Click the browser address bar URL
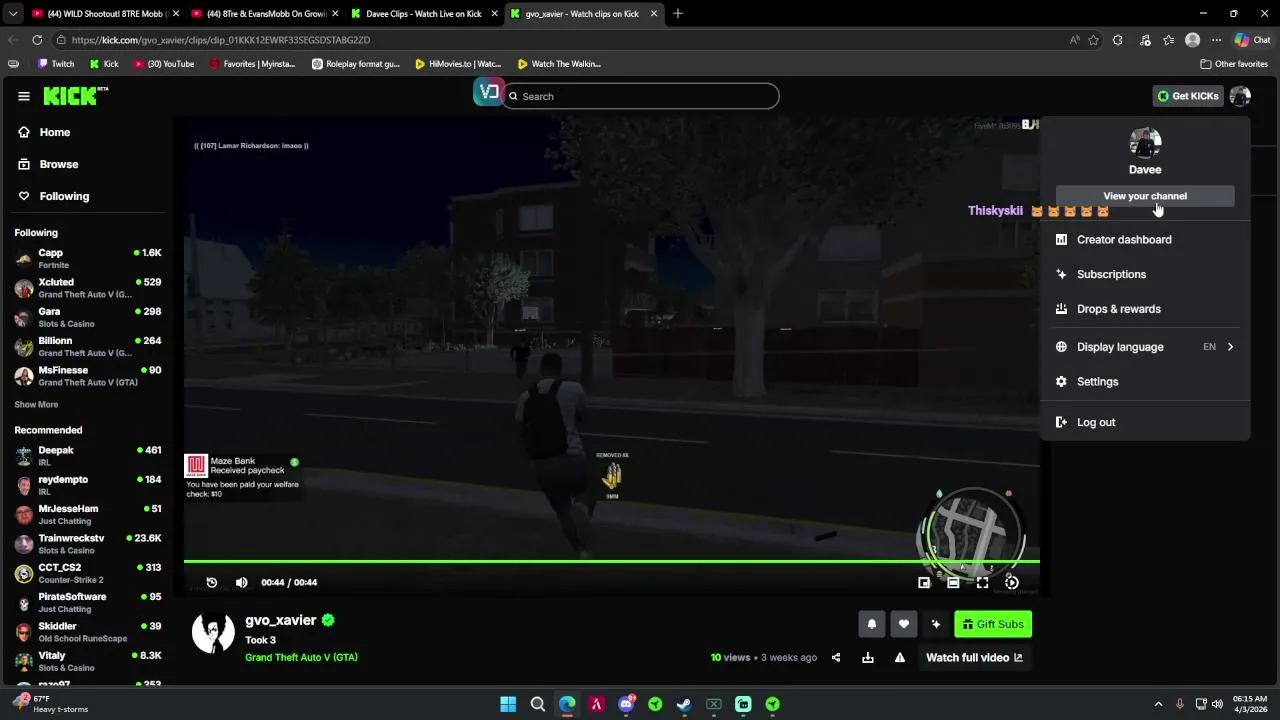1280x720 pixels. (x=221, y=40)
